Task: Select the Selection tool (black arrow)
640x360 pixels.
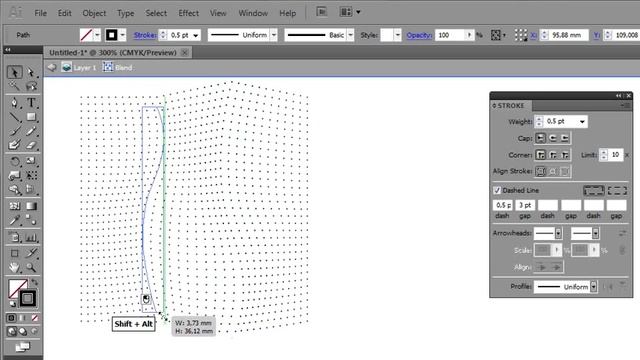Action: pos(15,72)
